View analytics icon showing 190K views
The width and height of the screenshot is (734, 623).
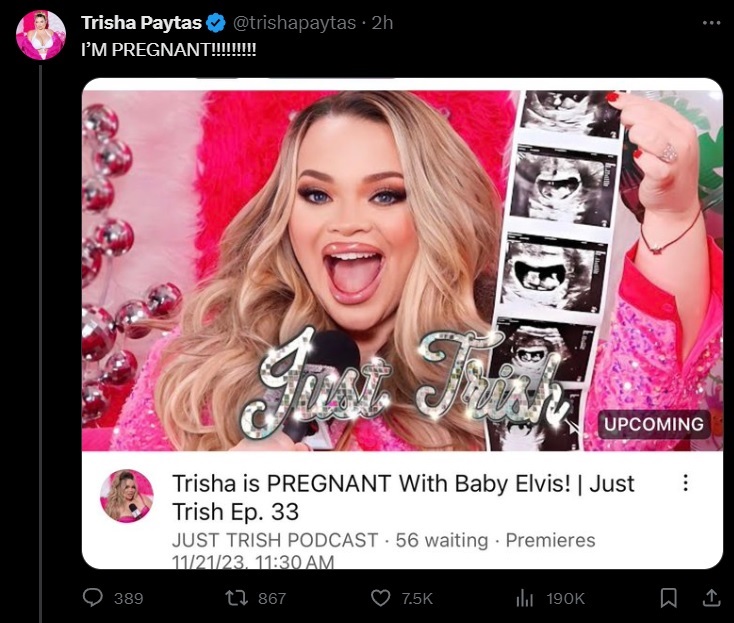click(x=524, y=598)
